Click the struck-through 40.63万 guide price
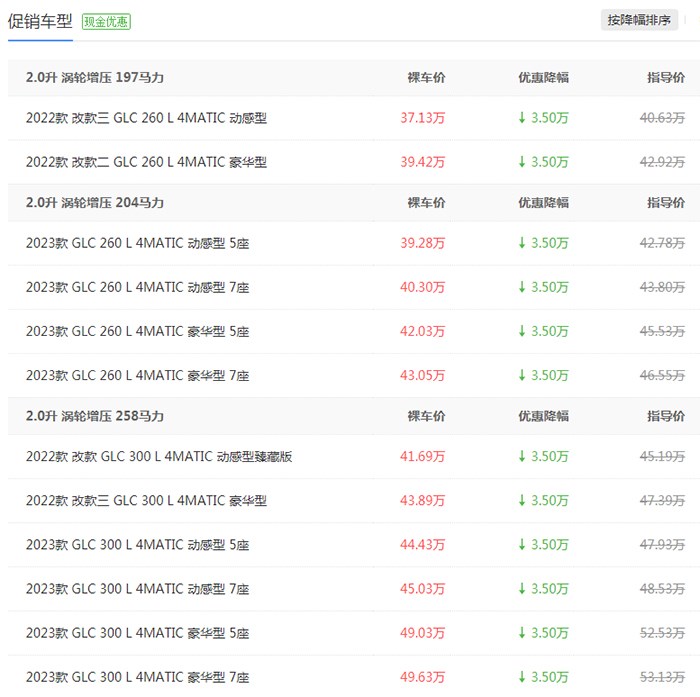700x697 pixels. click(x=662, y=118)
